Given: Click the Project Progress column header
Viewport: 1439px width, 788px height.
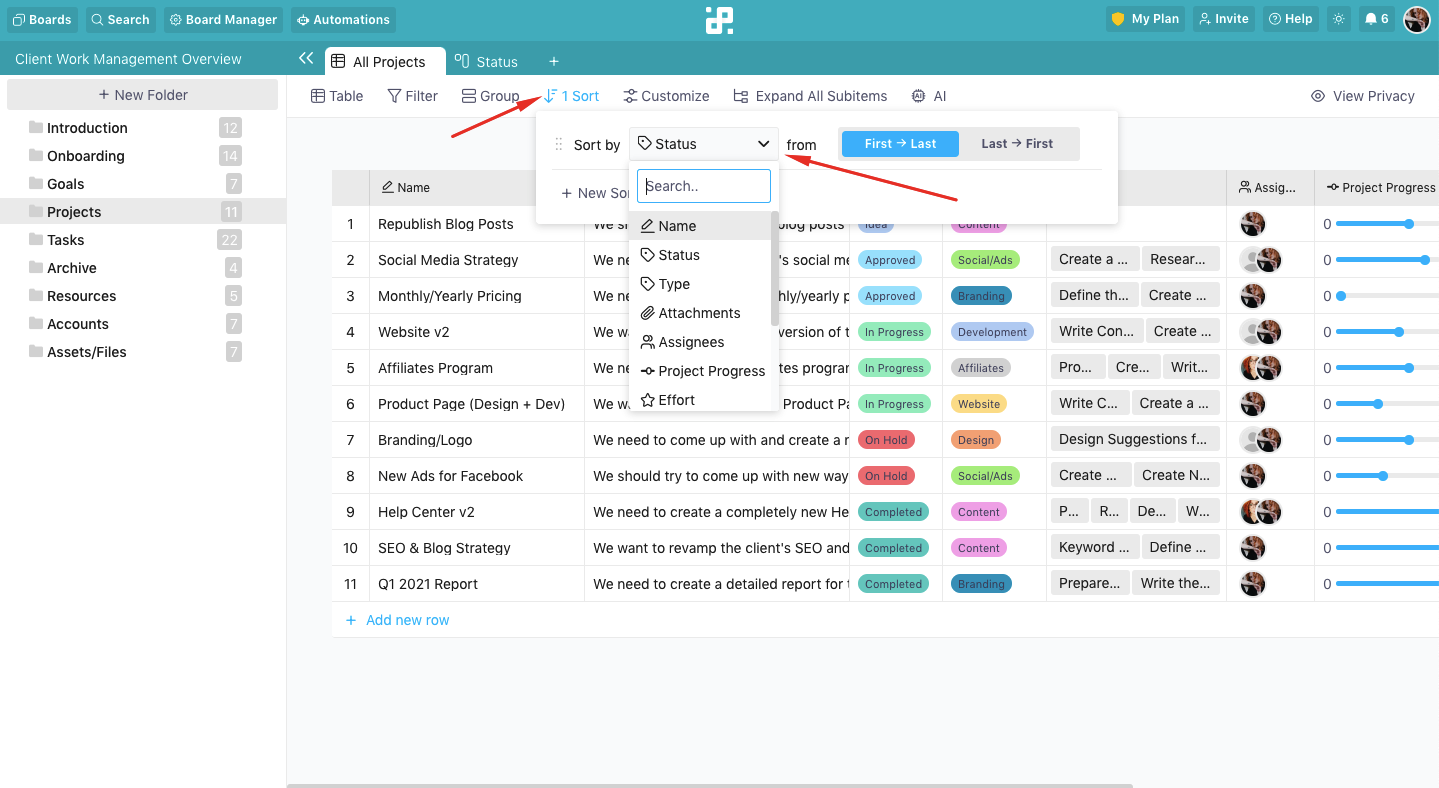Looking at the screenshot, I should pos(1378,187).
